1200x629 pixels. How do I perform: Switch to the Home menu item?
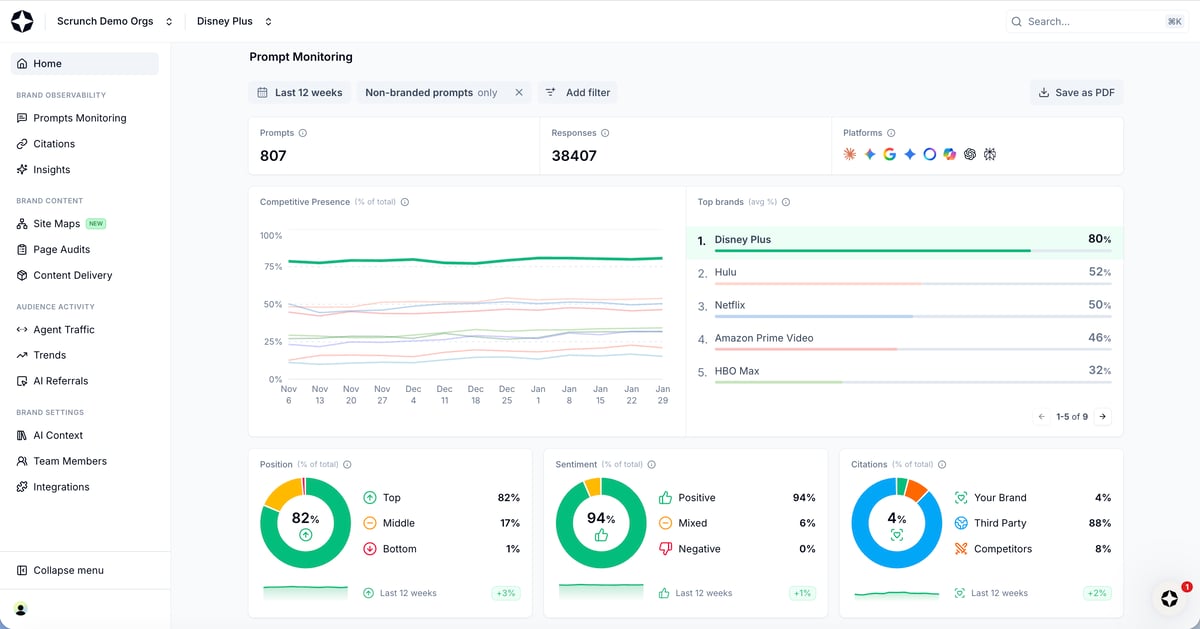(x=45, y=63)
